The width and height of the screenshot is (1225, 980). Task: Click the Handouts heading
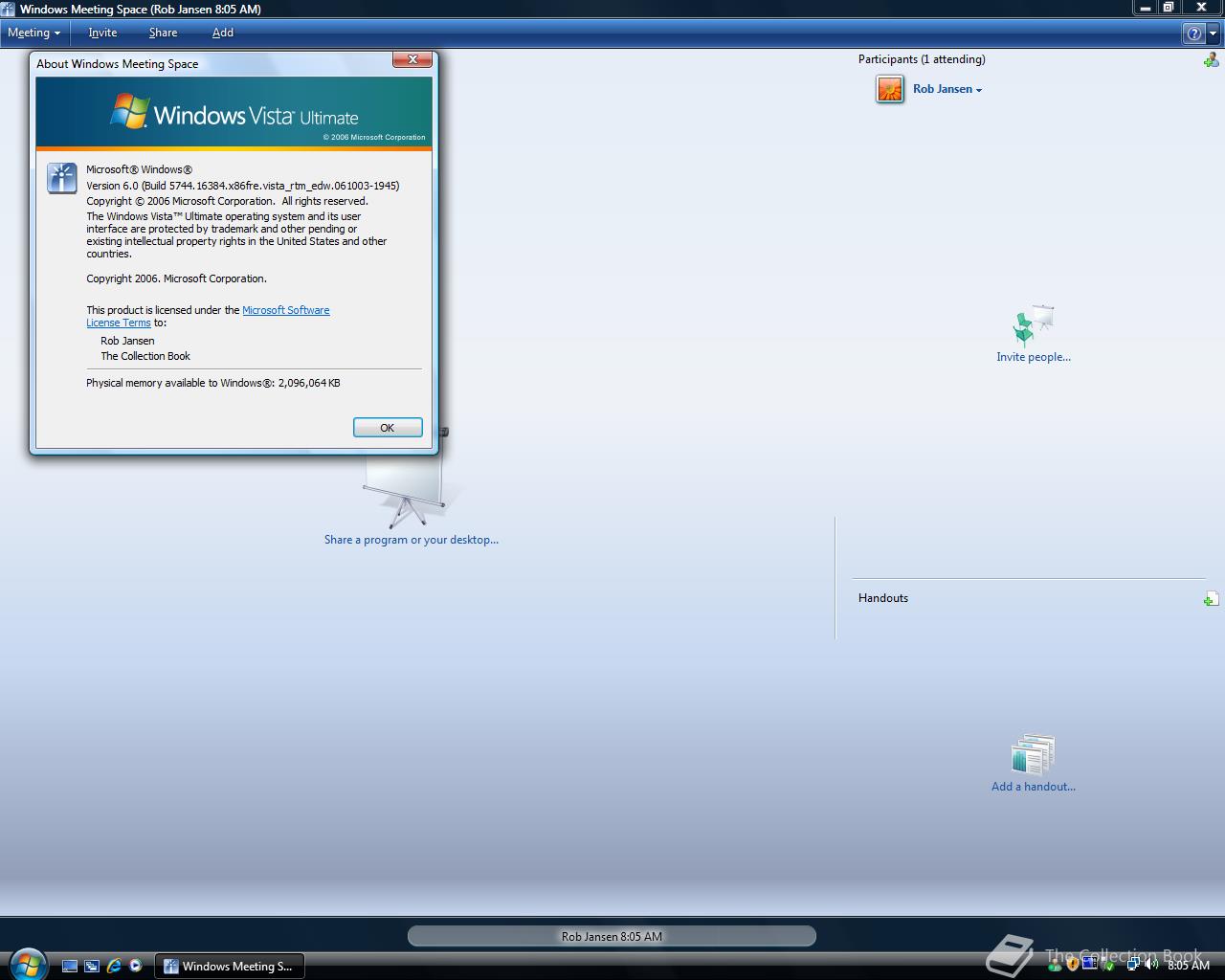pyautogui.click(x=883, y=598)
